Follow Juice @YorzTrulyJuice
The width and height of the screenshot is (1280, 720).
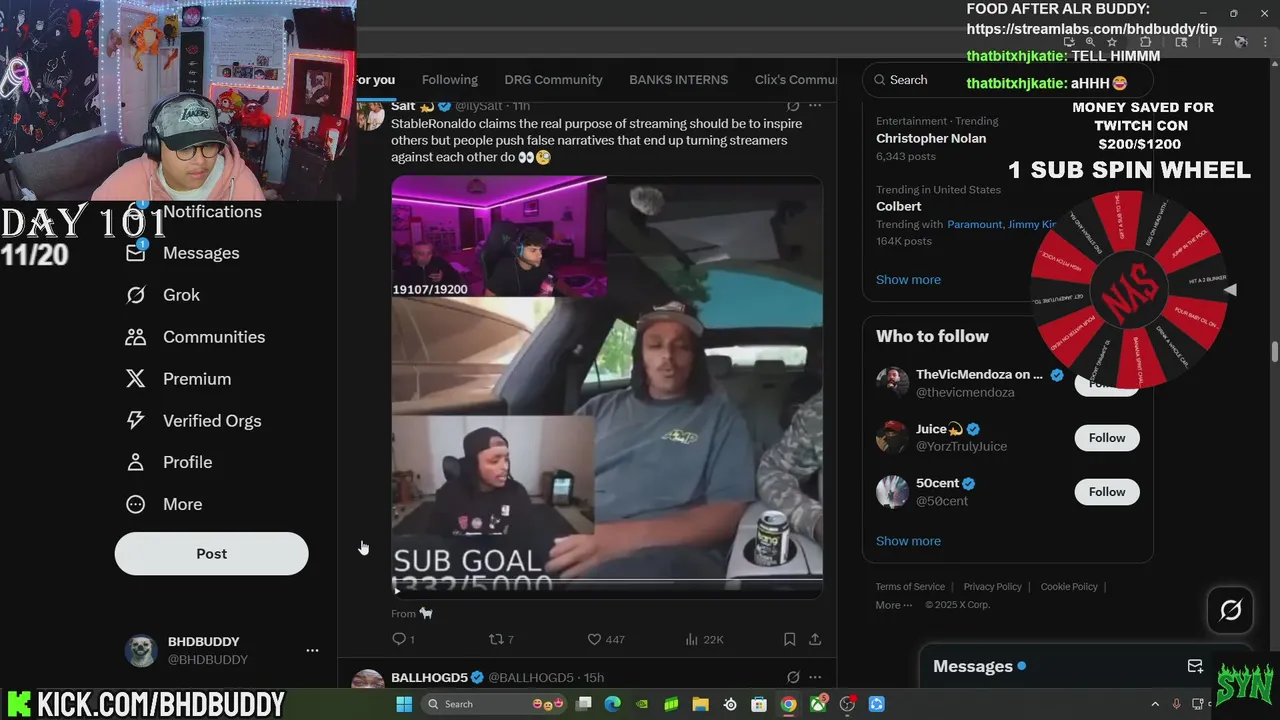pyautogui.click(x=1107, y=438)
